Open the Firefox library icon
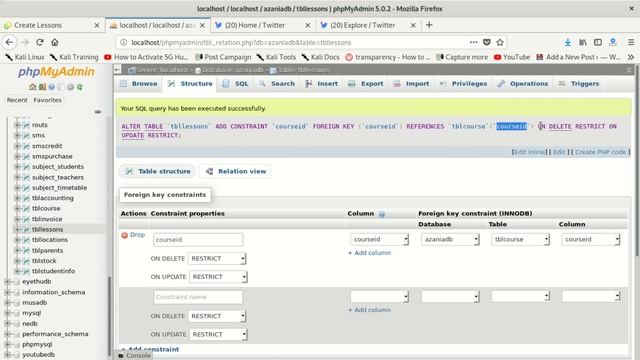The image size is (640, 360). coord(583,42)
